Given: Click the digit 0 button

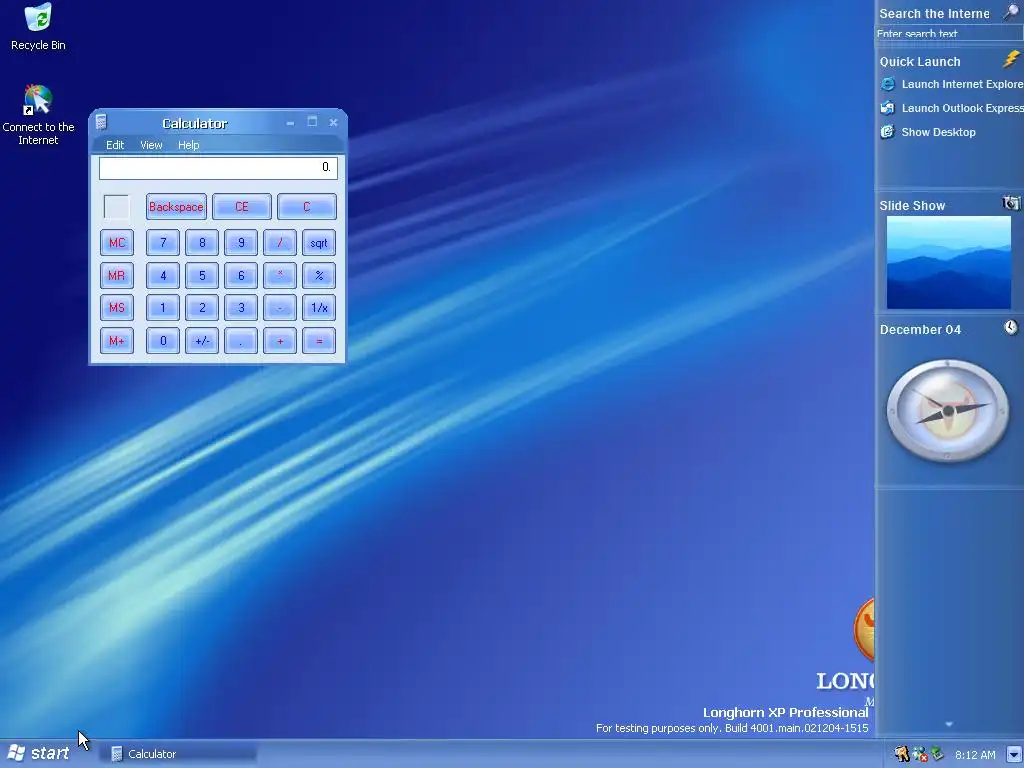Looking at the screenshot, I should coord(163,340).
